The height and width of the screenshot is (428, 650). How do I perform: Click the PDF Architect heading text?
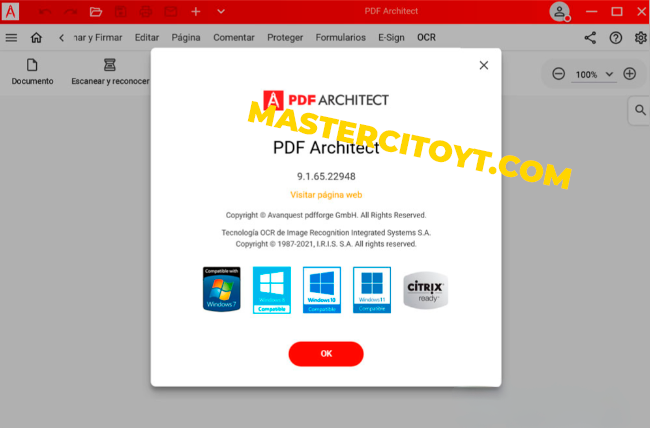click(326, 148)
